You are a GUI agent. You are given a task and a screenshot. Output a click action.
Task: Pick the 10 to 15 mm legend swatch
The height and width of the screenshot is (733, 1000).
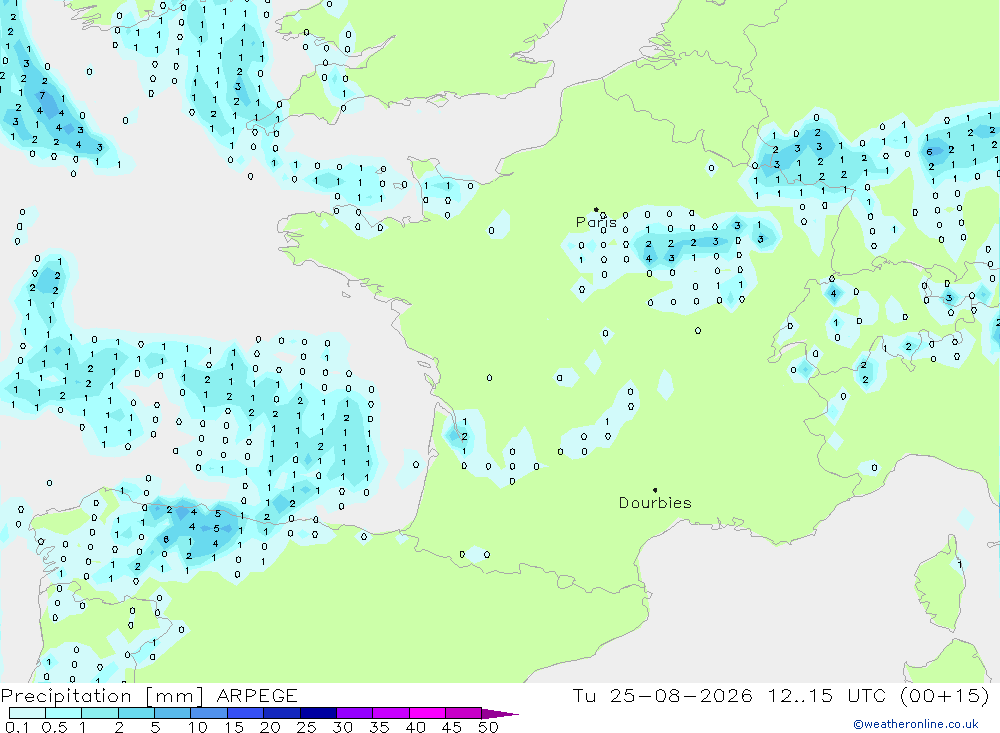(209, 713)
